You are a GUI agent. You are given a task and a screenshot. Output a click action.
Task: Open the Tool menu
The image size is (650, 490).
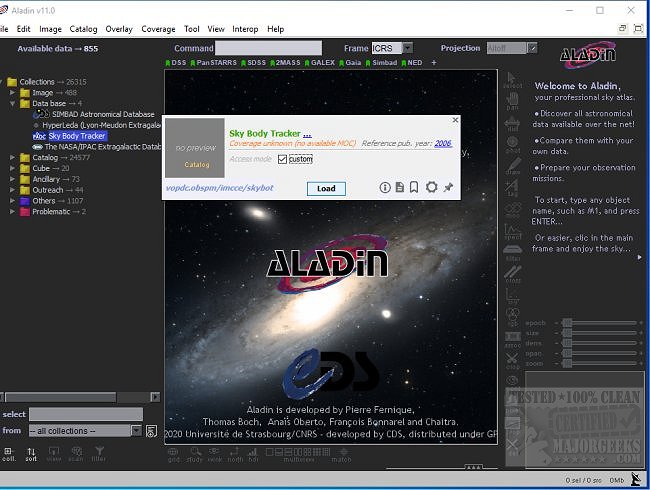coord(192,29)
